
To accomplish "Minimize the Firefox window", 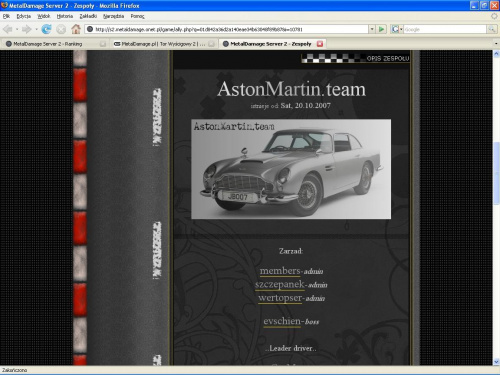I will [x=474, y=5].
